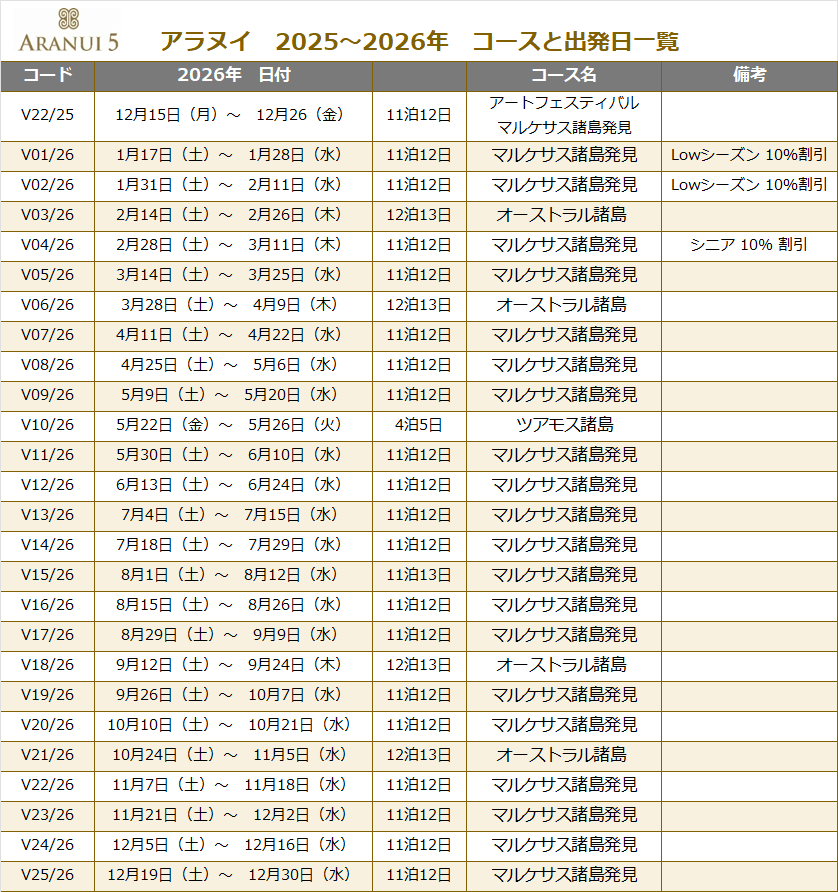
Task: Select the V22/25 code cell
Action: [47, 115]
